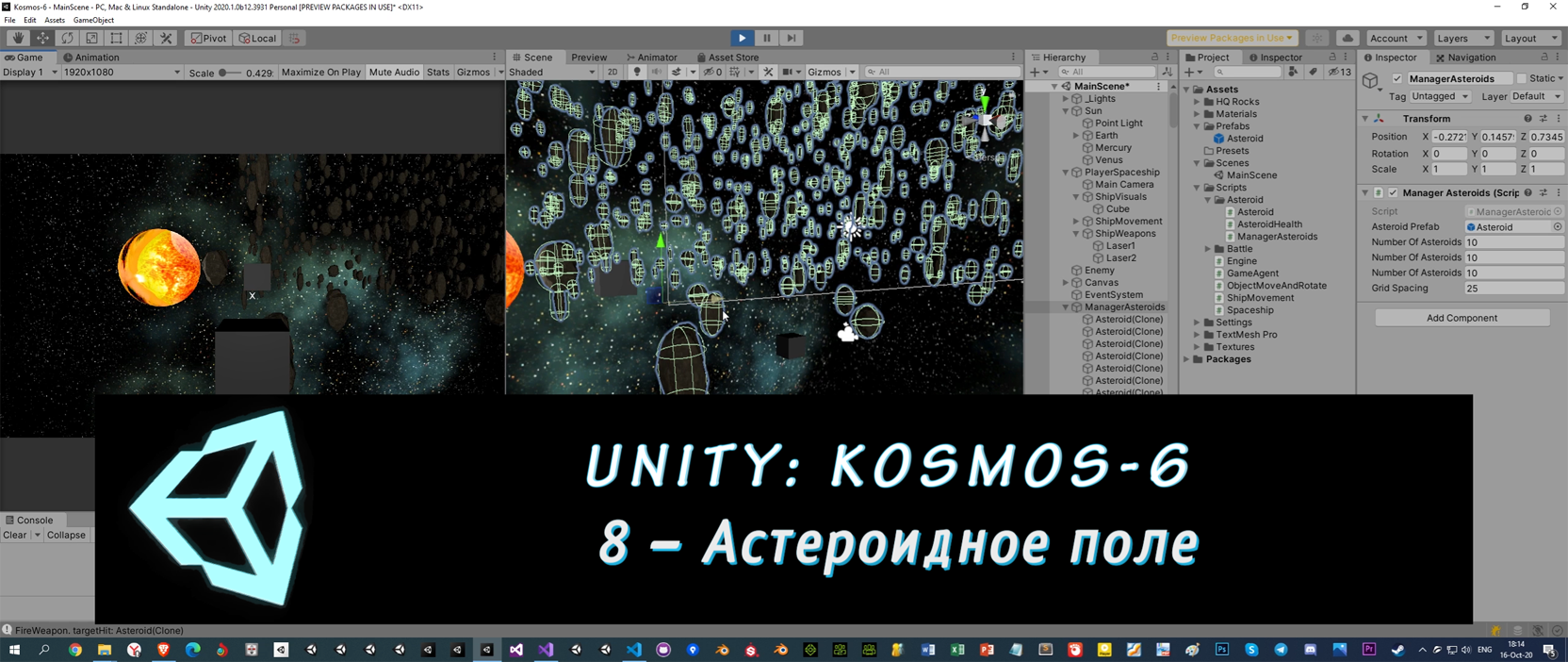Toggle the Static checkbox
1568x662 pixels.
(x=1521, y=79)
